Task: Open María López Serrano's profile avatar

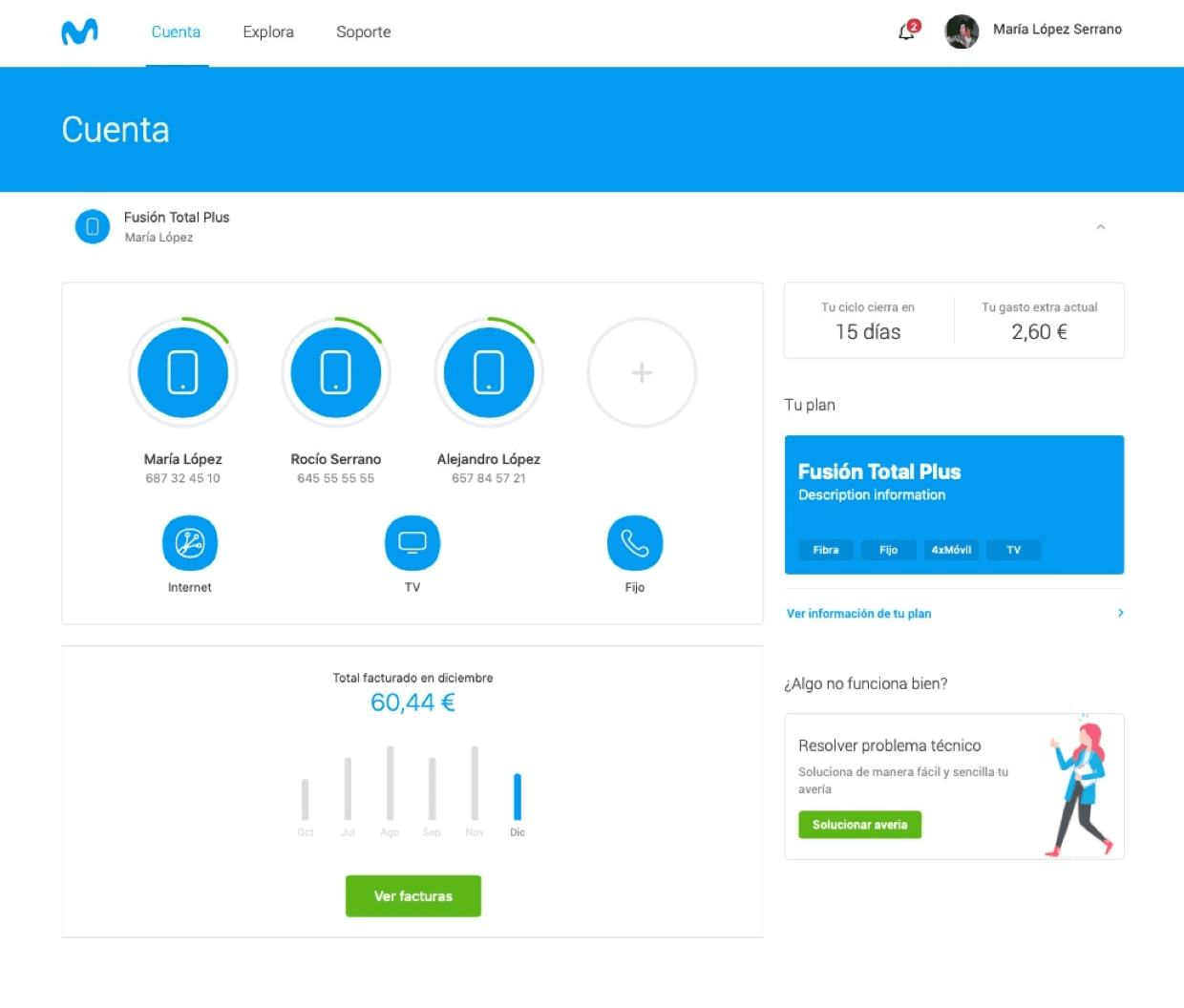Action: click(962, 31)
